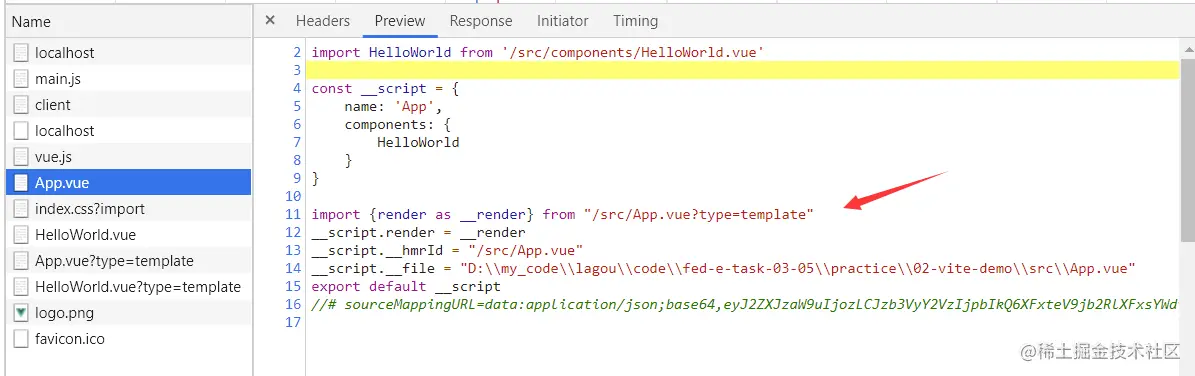Select the logo.png request

[129, 313]
